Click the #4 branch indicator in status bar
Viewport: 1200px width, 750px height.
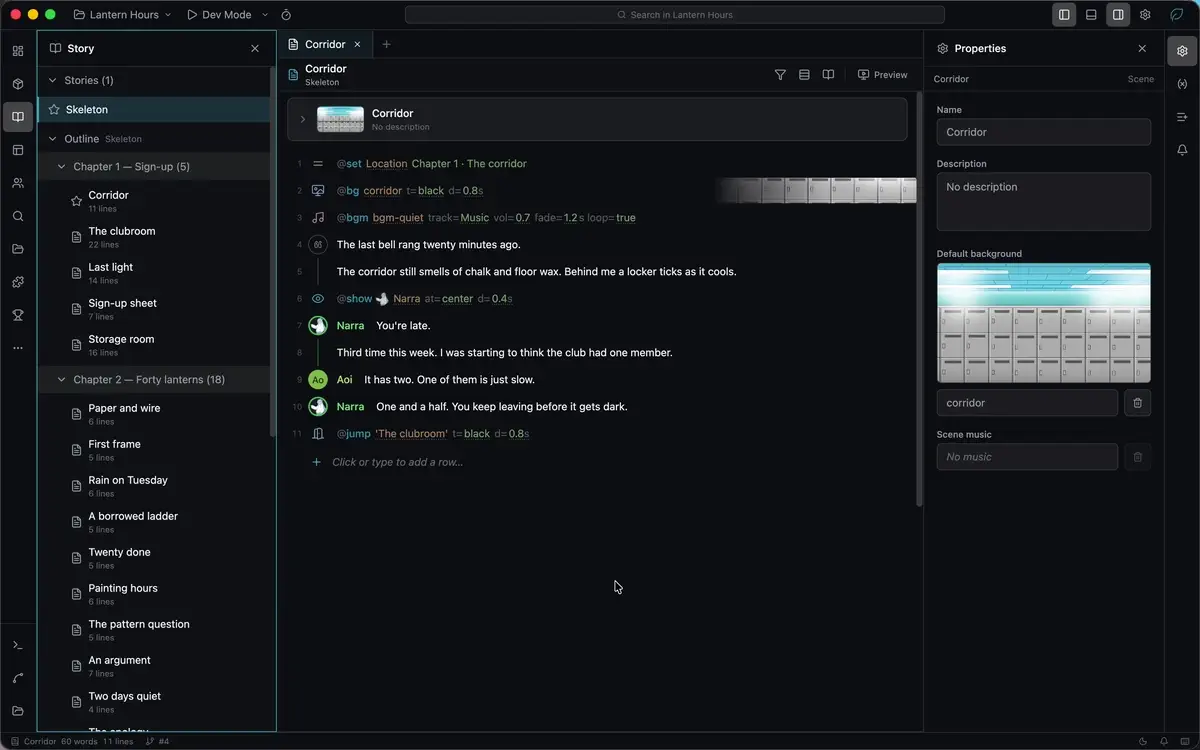(x=158, y=741)
